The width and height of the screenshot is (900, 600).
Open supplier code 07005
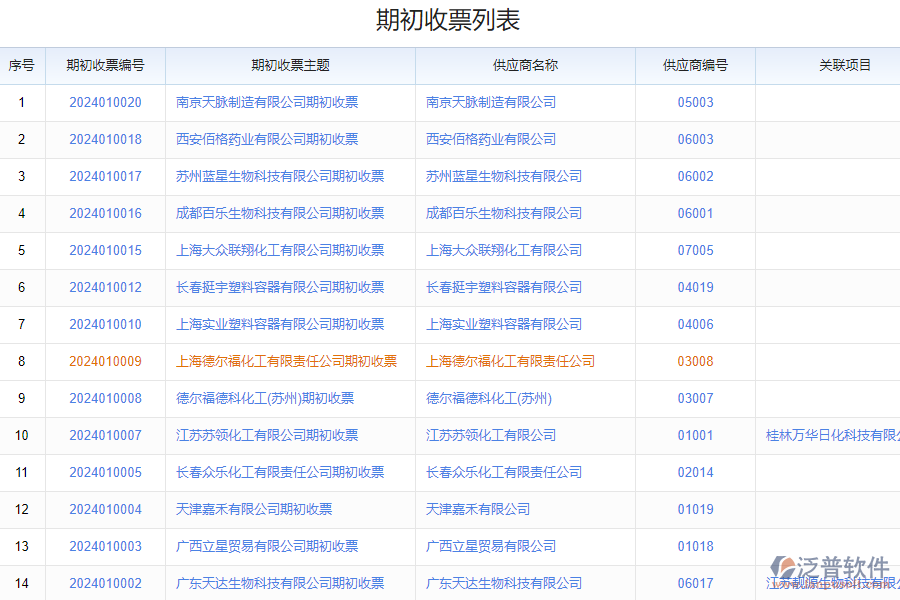695,250
